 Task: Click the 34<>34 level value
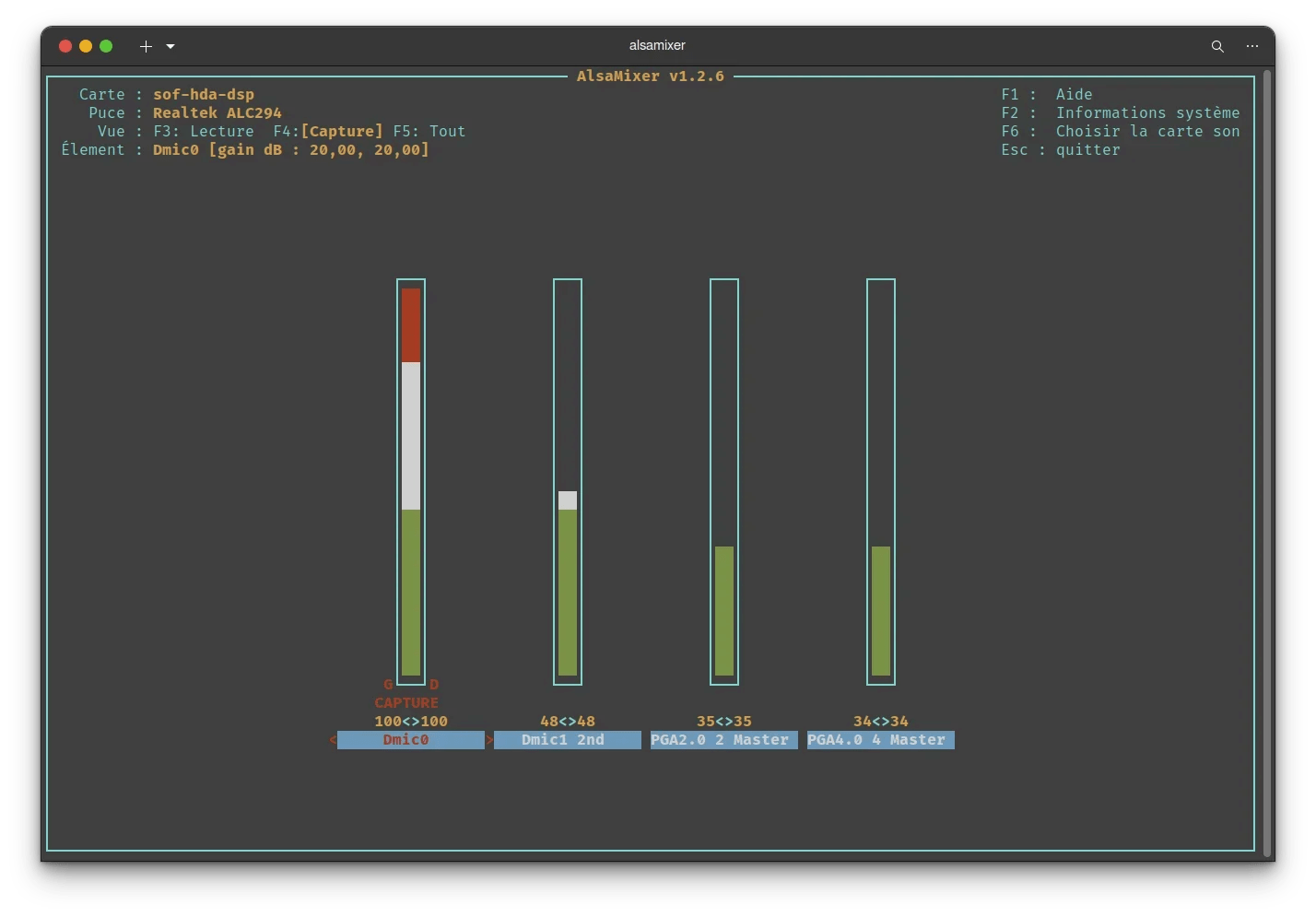click(881, 722)
